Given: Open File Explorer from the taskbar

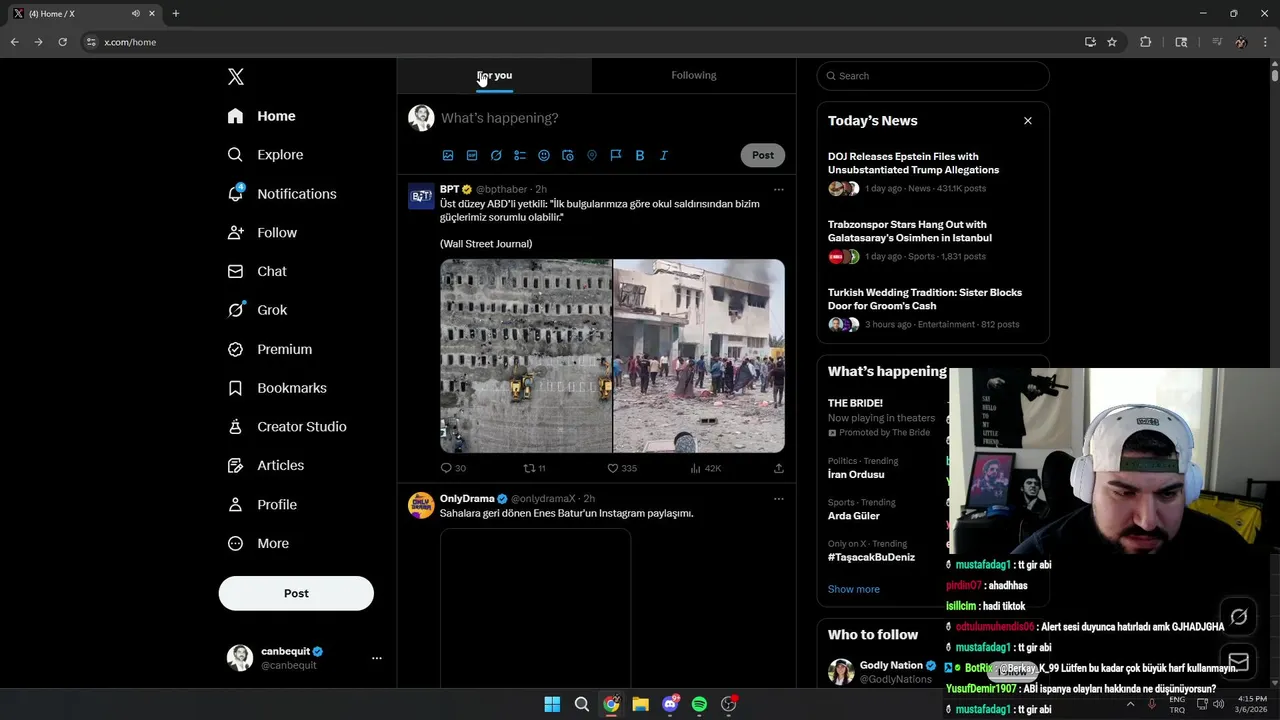Looking at the screenshot, I should tap(640, 704).
